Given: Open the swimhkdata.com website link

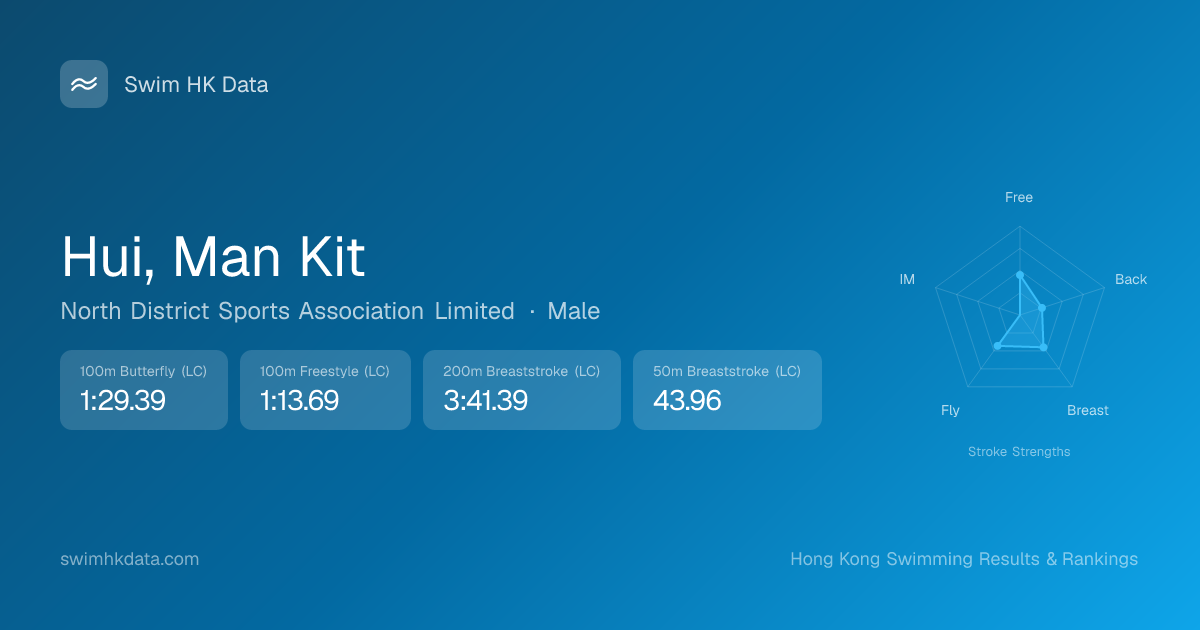Looking at the screenshot, I should pyautogui.click(x=130, y=559).
